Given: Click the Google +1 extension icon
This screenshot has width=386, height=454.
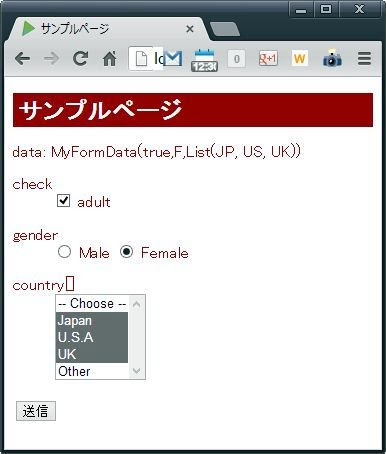Looking at the screenshot, I should click(x=268, y=59).
